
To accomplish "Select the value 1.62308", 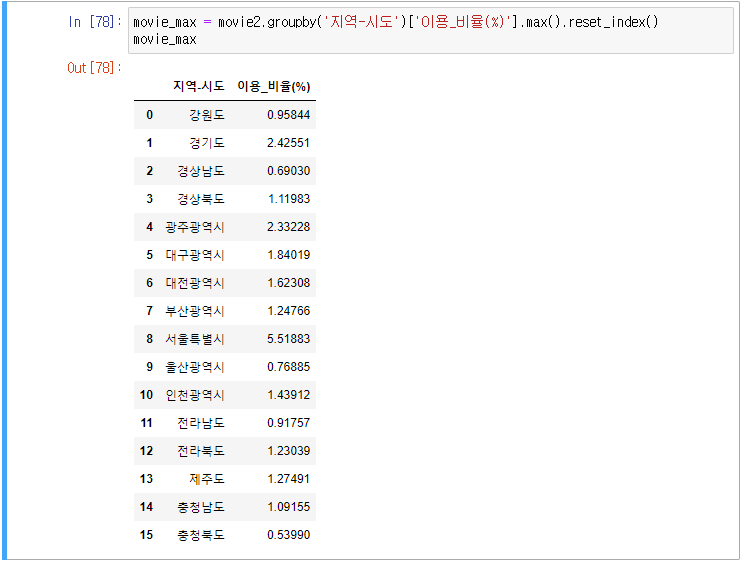I will point(289,283).
